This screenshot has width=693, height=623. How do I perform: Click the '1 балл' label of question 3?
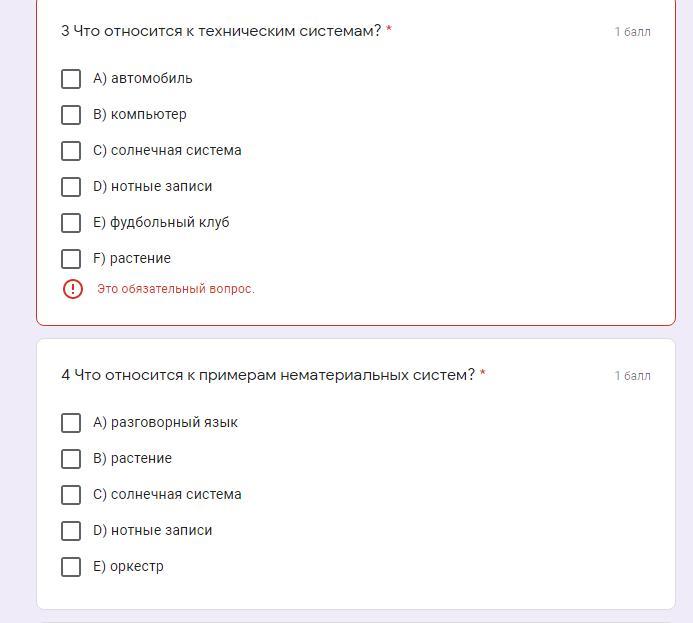click(x=632, y=32)
